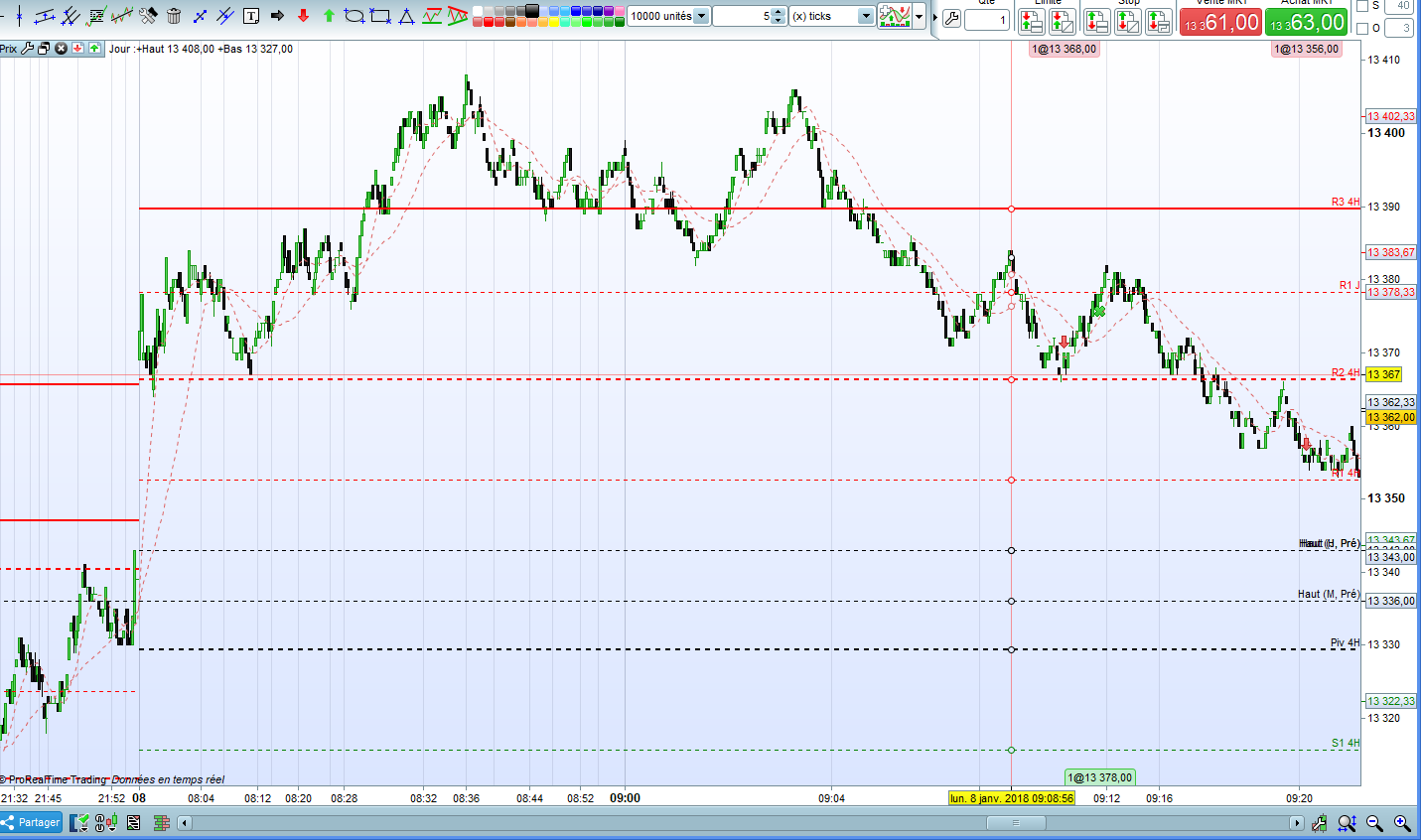Screen dimensions: 1421x840
Task: Tick the O checkbox
Action: coord(1362,29)
